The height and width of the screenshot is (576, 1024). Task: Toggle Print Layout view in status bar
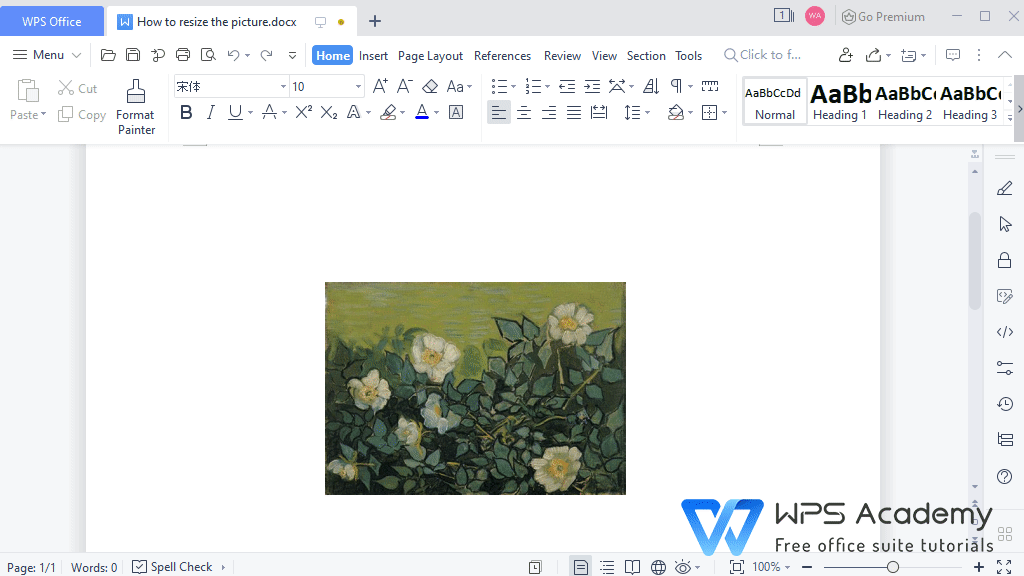pyautogui.click(x=580, y=567)
